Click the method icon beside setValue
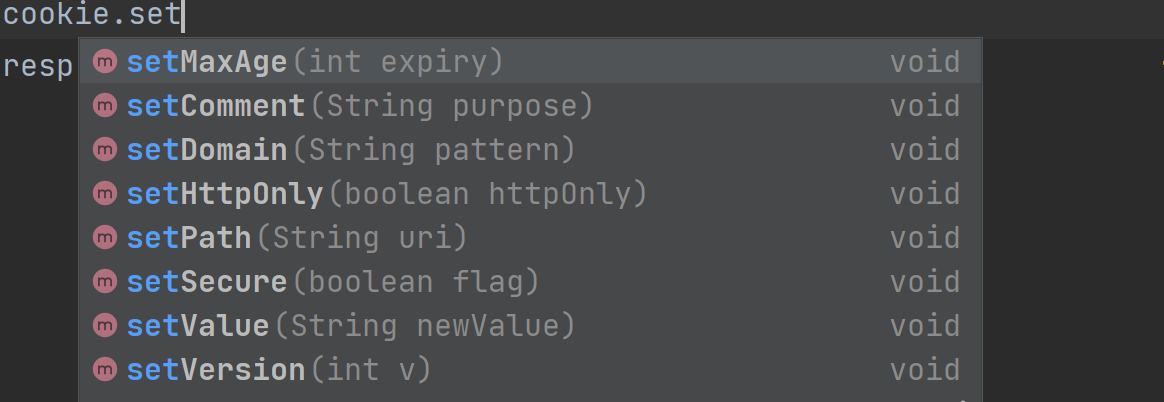This screenshot has width=1164, height=402. [x=105, y=326]
